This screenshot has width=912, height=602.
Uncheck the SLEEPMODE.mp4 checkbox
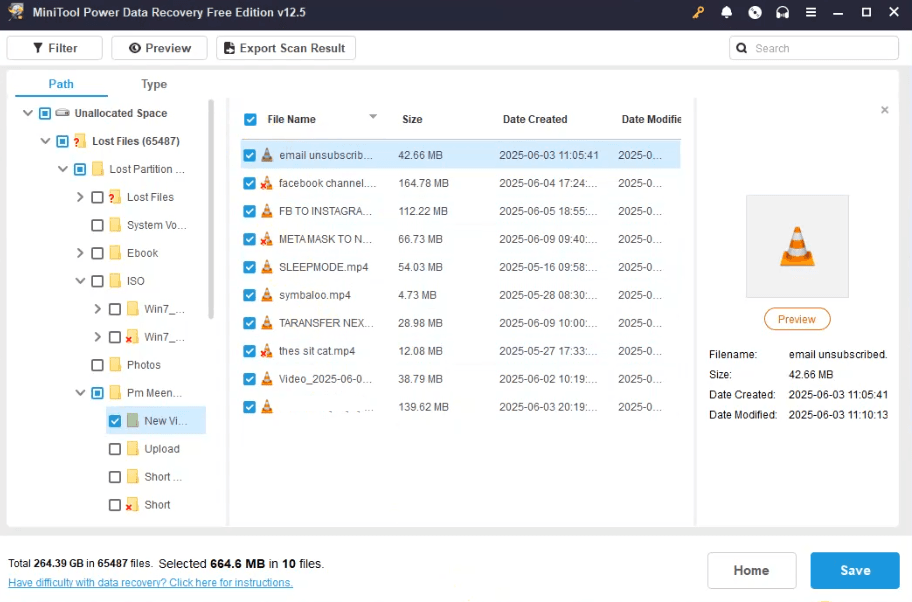[x=250, y=267]
